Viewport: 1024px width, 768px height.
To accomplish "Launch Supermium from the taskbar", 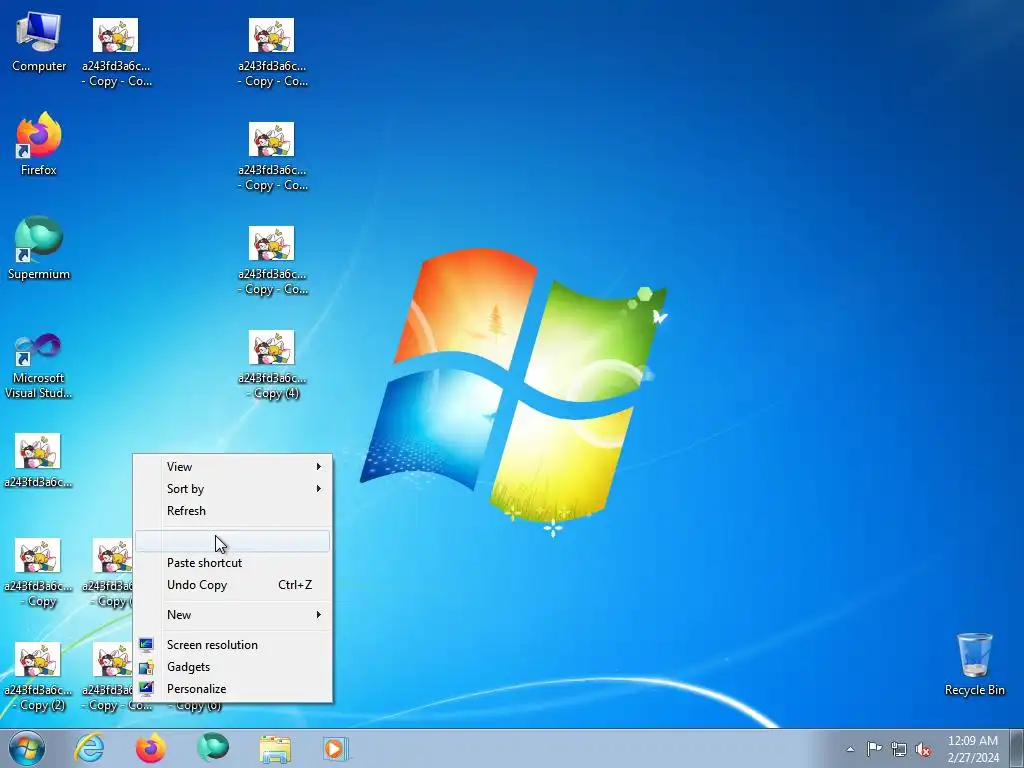I will 213,748.
